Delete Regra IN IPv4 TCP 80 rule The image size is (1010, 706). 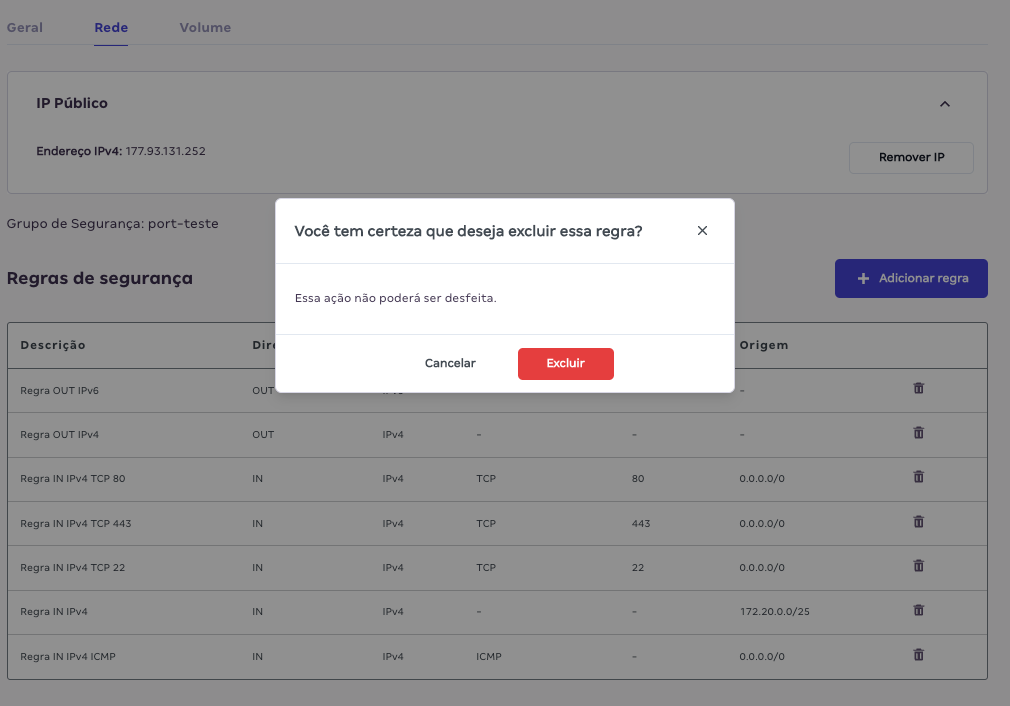918,477
